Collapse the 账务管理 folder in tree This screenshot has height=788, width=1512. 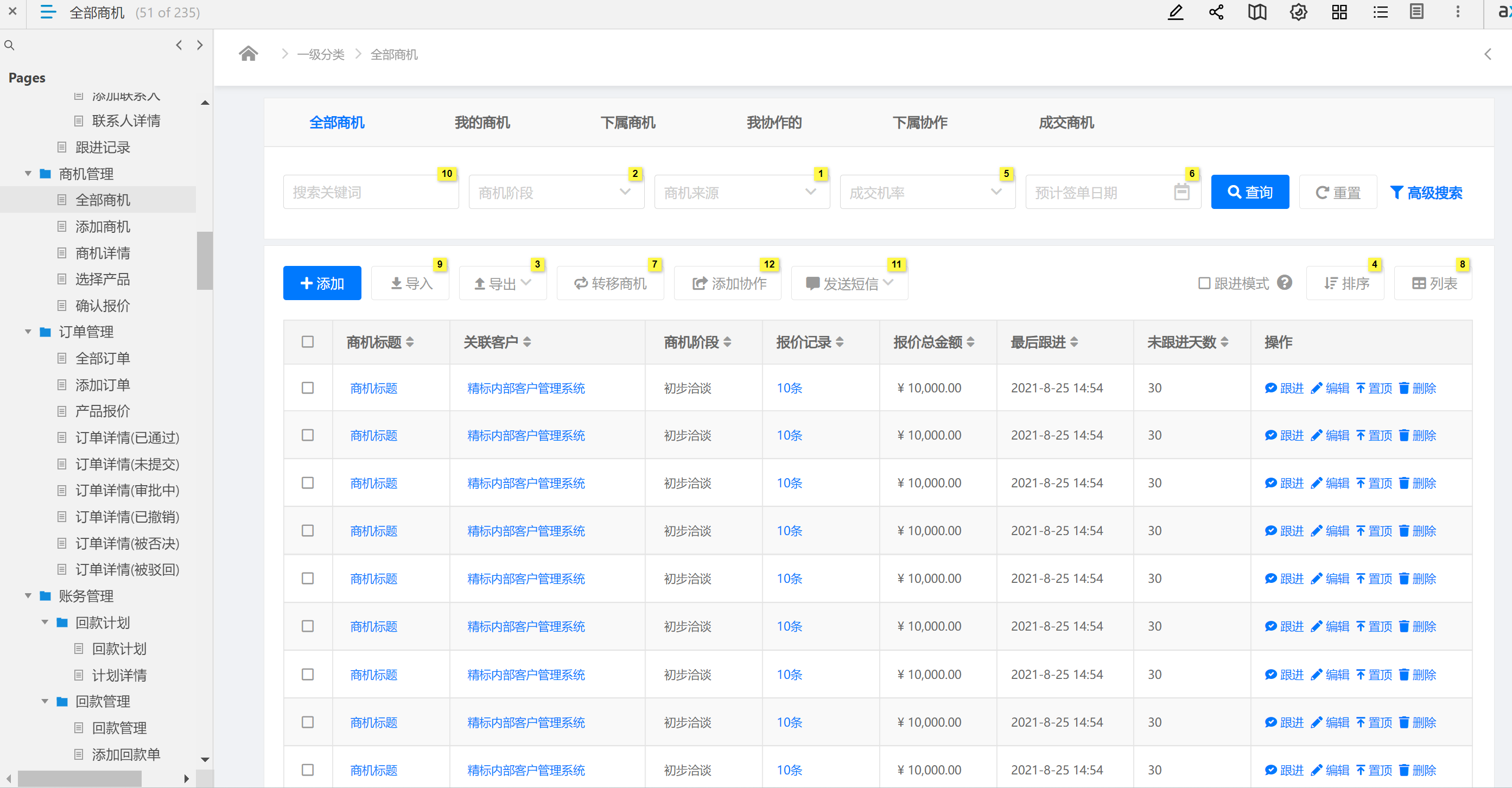(x=28, y=595)
